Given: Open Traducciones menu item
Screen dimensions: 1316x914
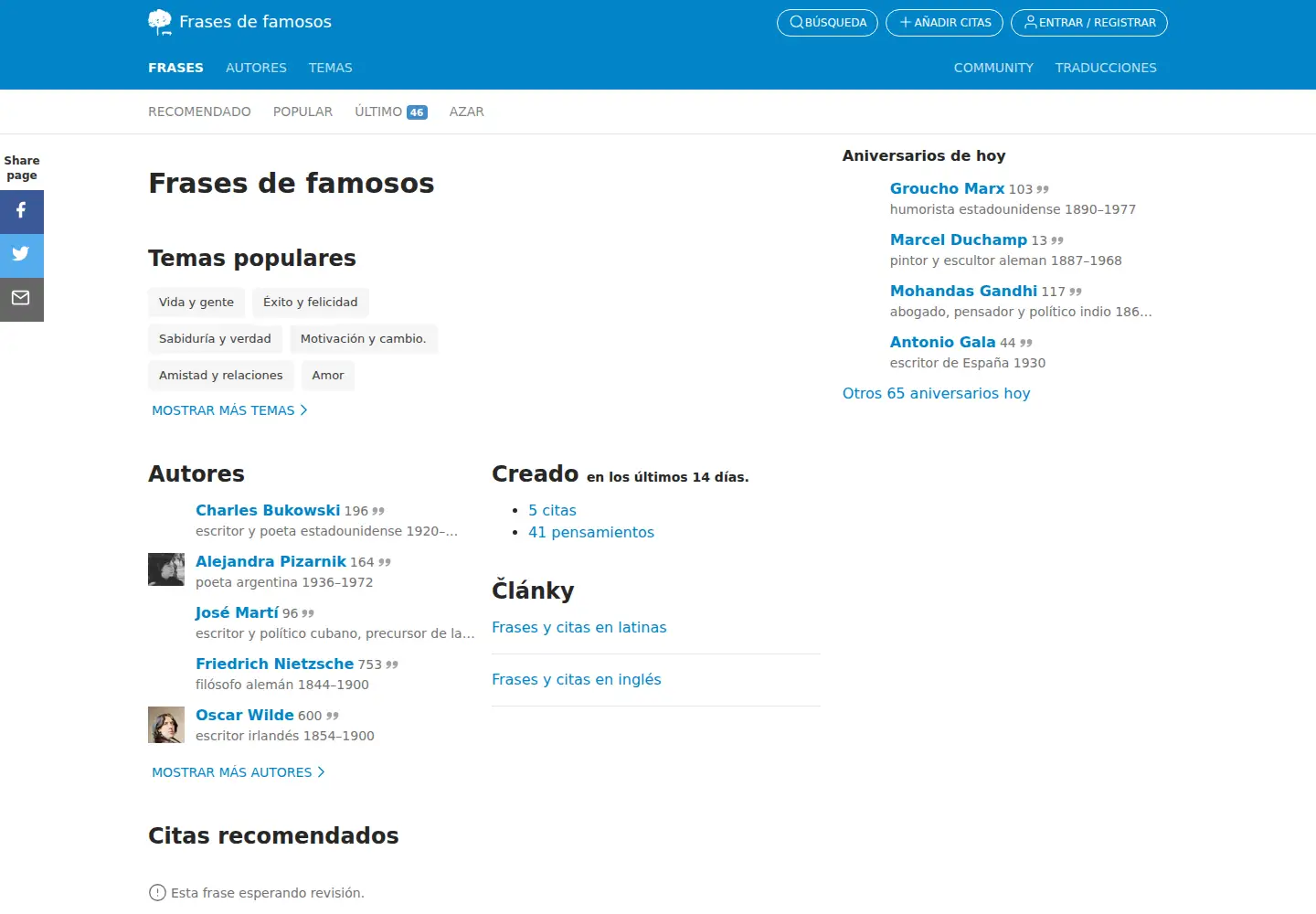Looking at the screenshot, I should [1106, 68].
